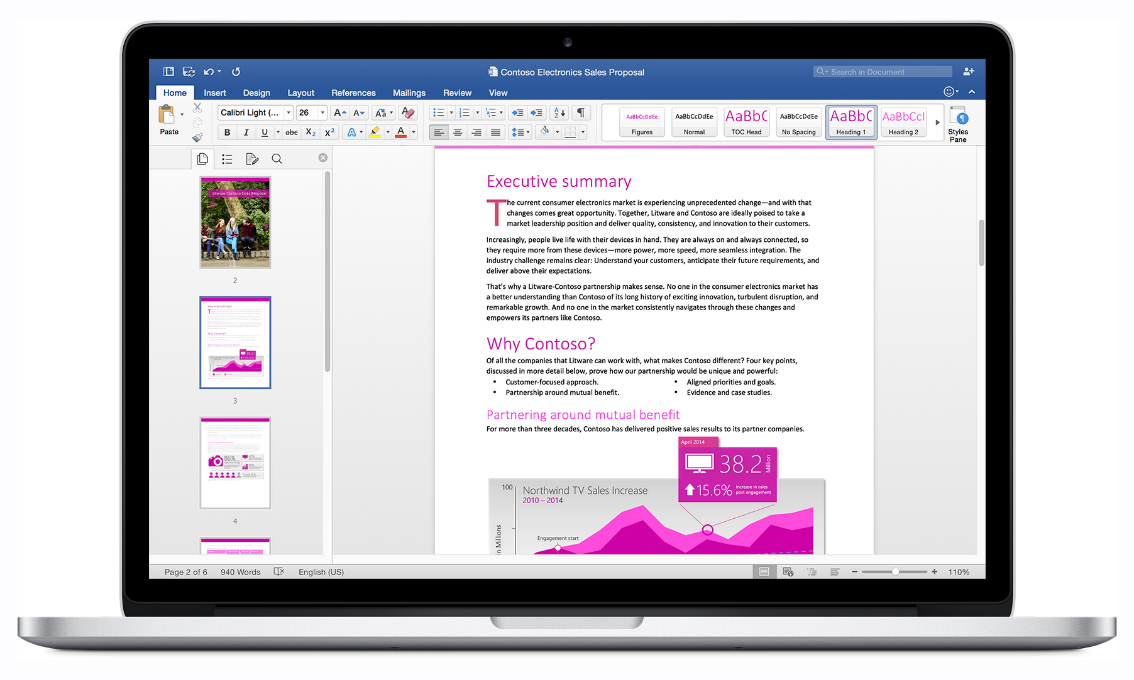1134x680 pixels.
Task: Open the Calibri Light font name dropdown
Action: [x=288, y=113]
